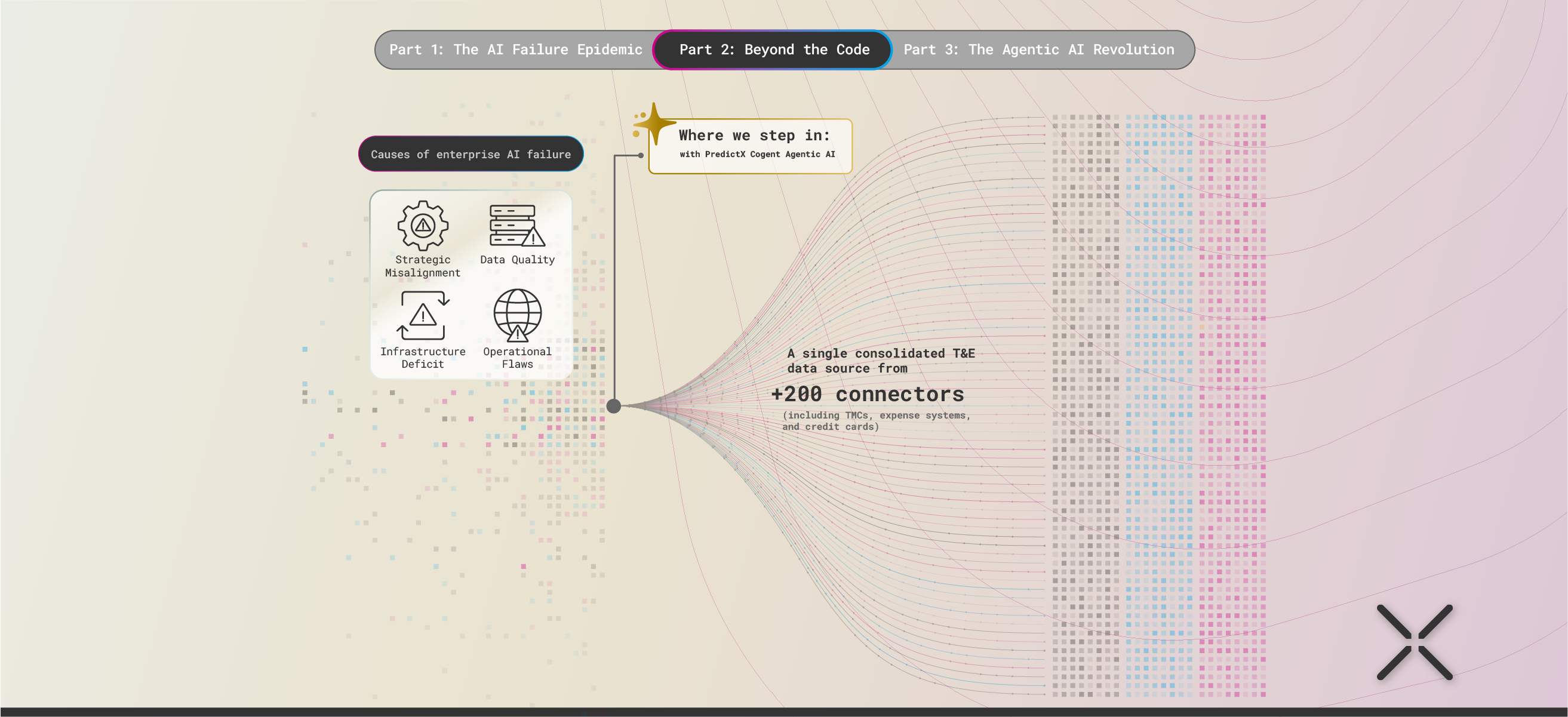Click the Infrastructure Deficit label
Screen dimensions: 1568x717
[422, 358]
